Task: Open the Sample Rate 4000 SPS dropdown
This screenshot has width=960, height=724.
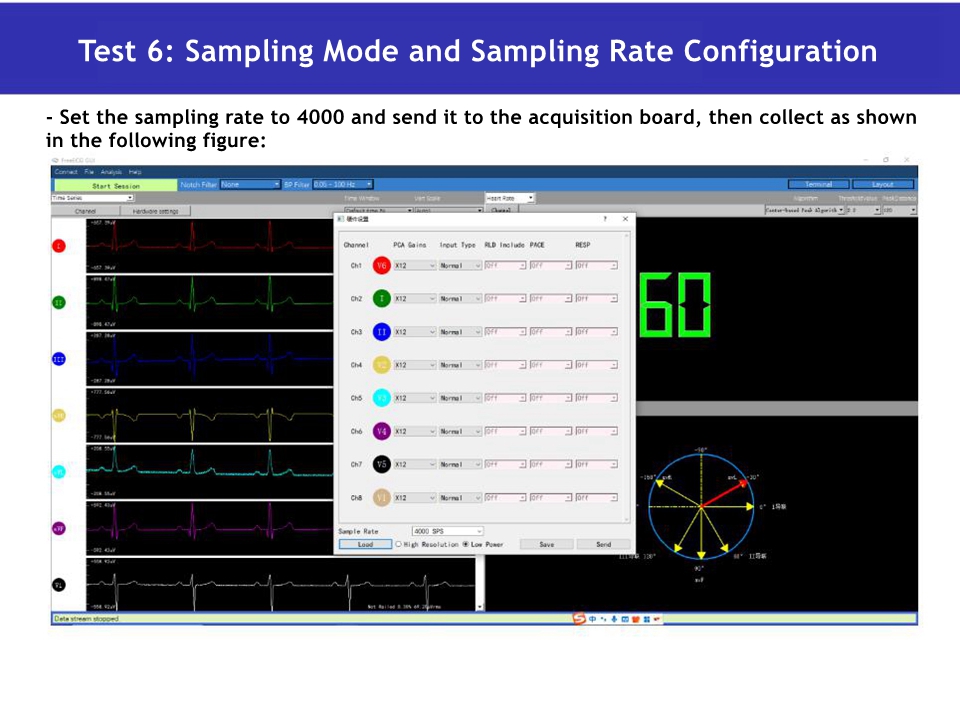Action: (447, 531)
